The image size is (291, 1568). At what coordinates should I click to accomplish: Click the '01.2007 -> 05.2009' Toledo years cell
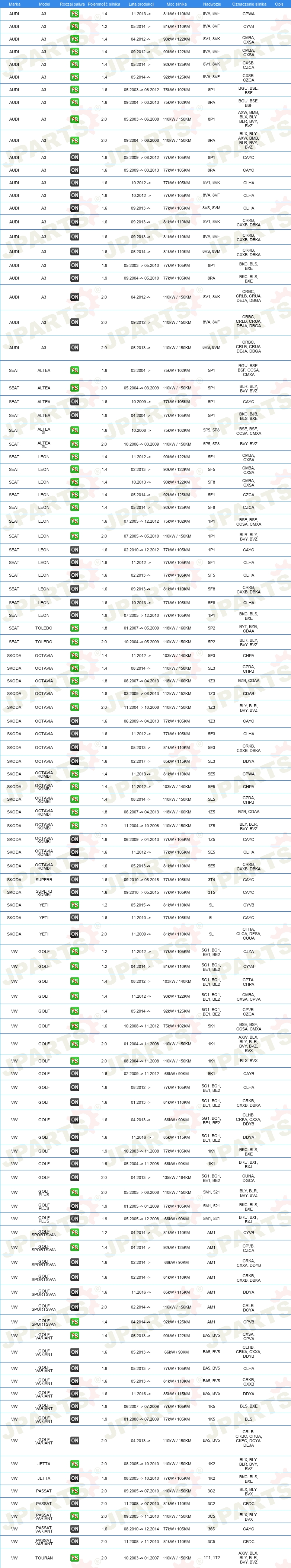click(141, 628)
